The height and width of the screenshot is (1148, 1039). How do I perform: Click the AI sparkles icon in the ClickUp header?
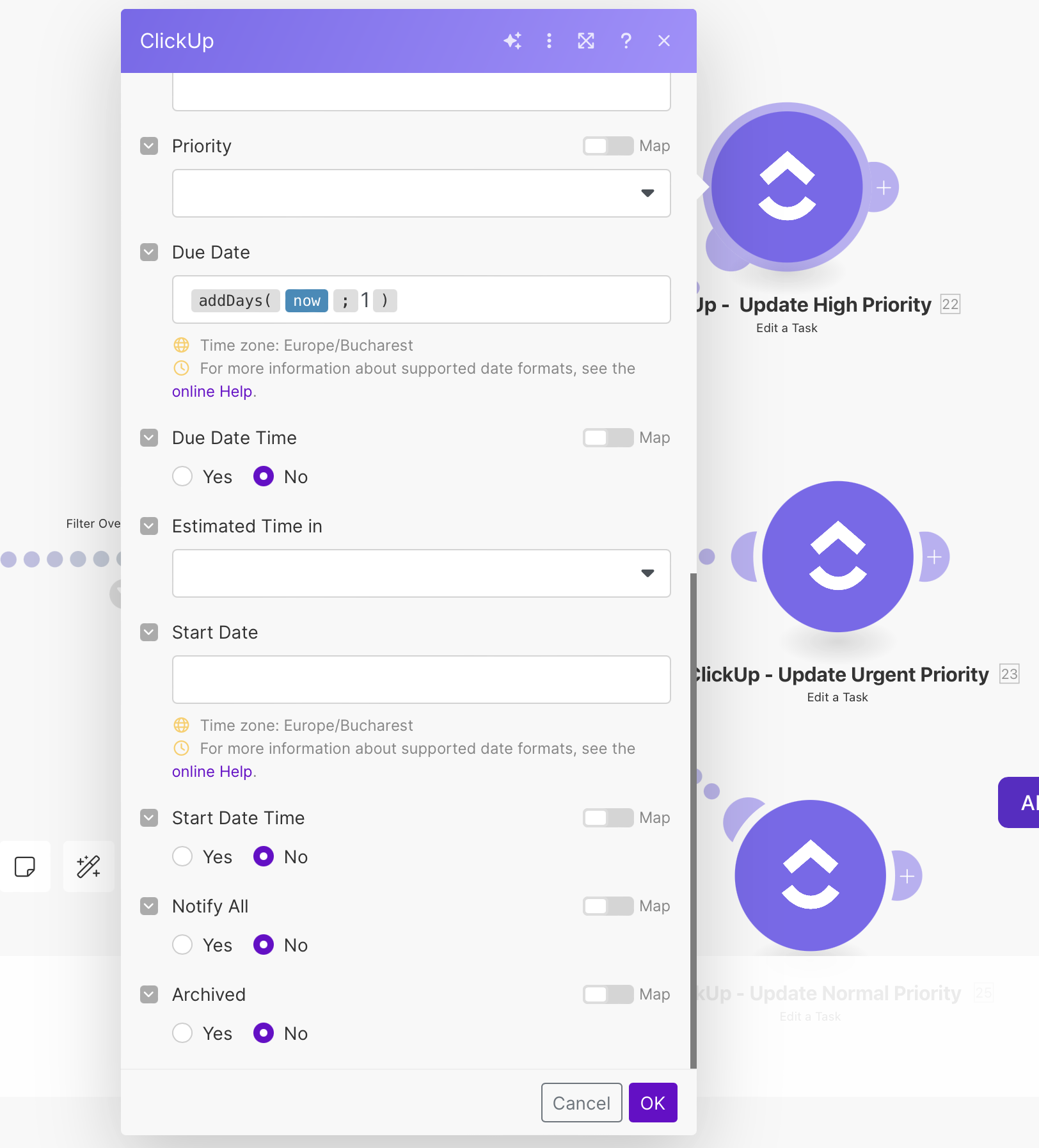tap(512, 40)
